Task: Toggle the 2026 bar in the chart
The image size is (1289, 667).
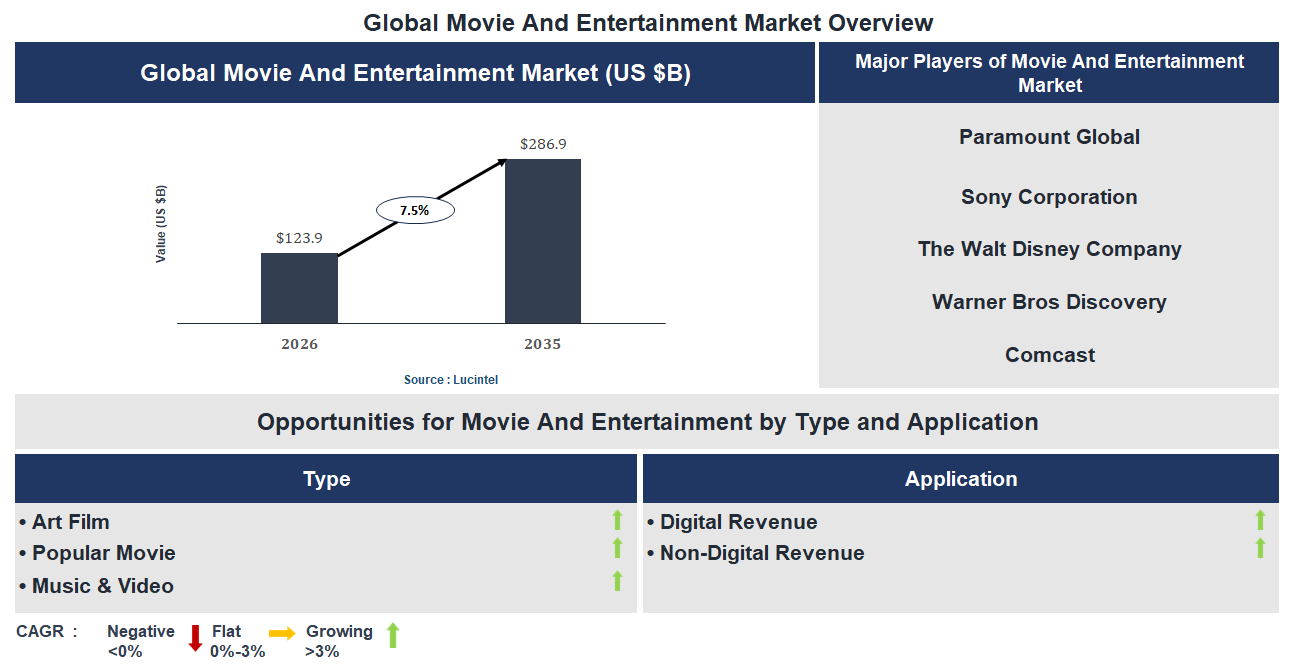Action: (x=299, y=290)
